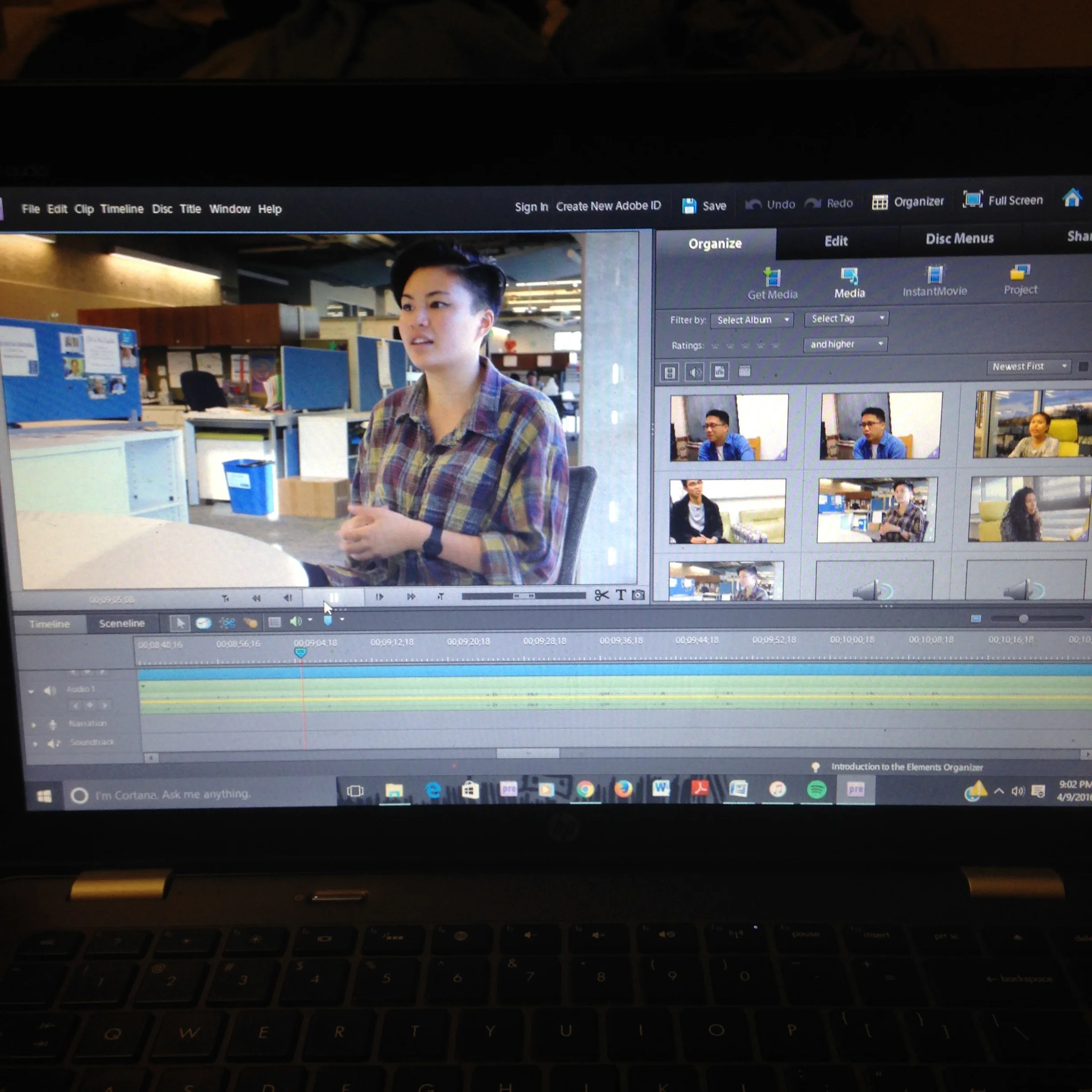Image resolution: width=1092 pixels, height=1092 pixels.
Task: Toggle the Audio 1 track speaker icon
Action: [x=51, y=690]
